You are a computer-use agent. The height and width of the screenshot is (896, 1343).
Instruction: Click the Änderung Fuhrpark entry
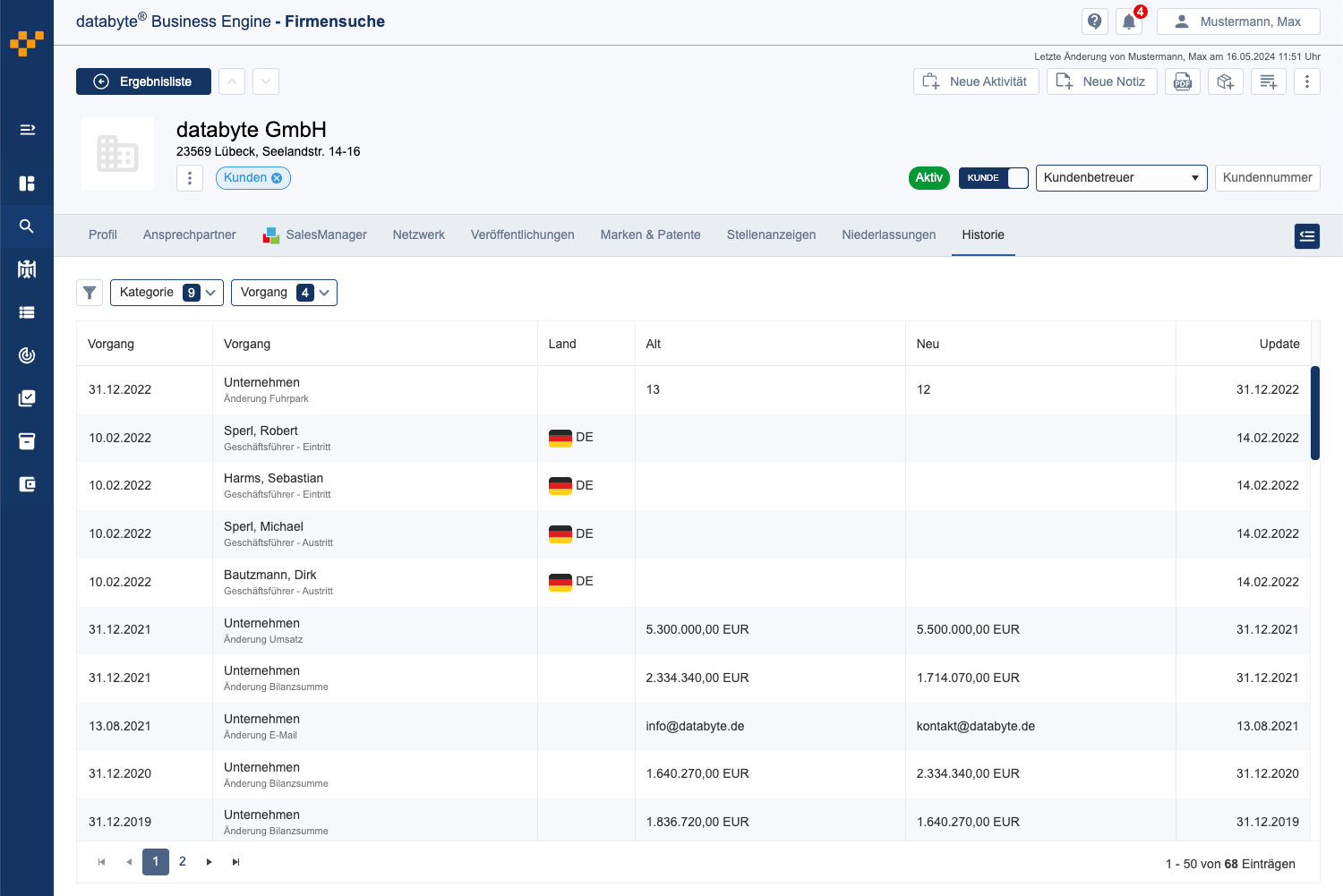click(x=266, y=399)
